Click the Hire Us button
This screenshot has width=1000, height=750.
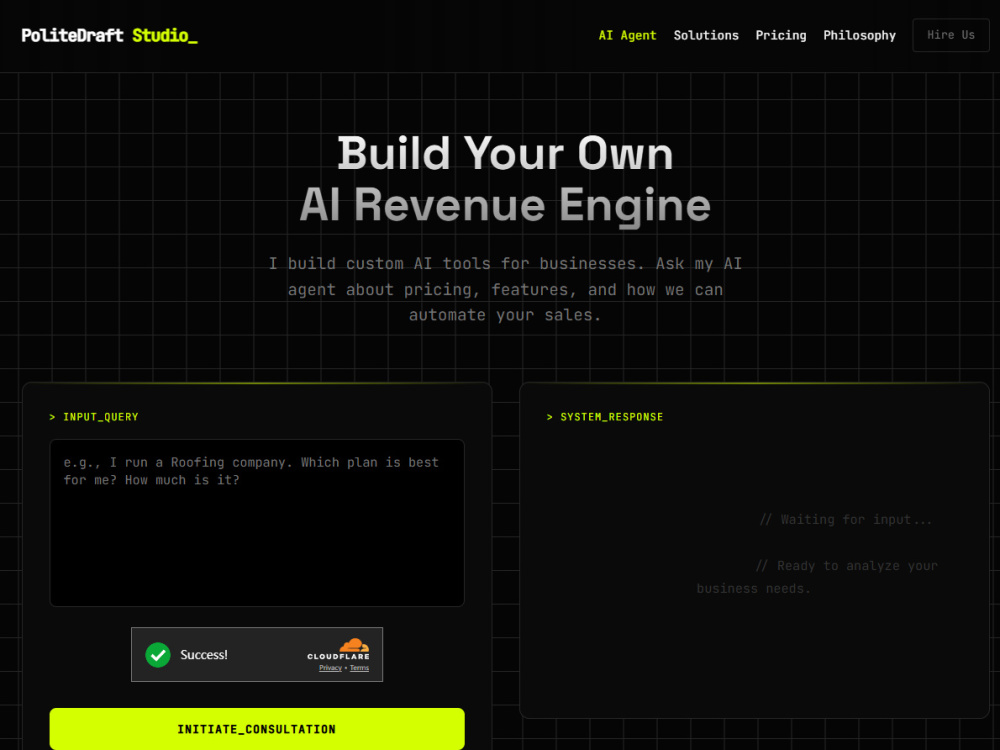click(x=950, y=35)
